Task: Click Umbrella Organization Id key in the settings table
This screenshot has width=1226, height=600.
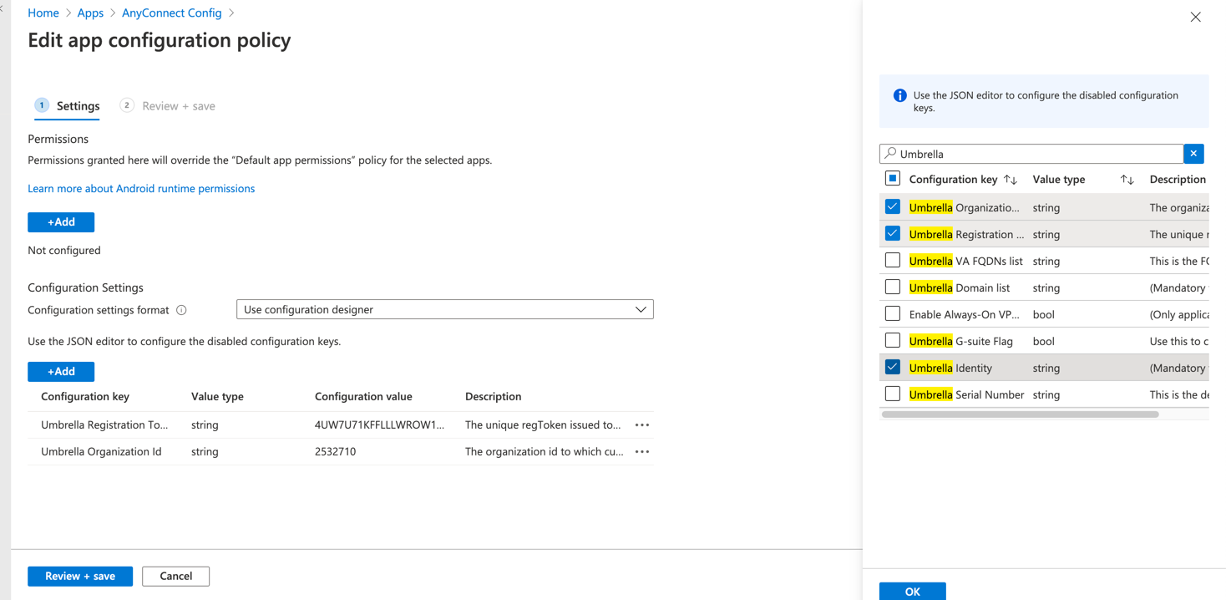Action: point(101,452)
